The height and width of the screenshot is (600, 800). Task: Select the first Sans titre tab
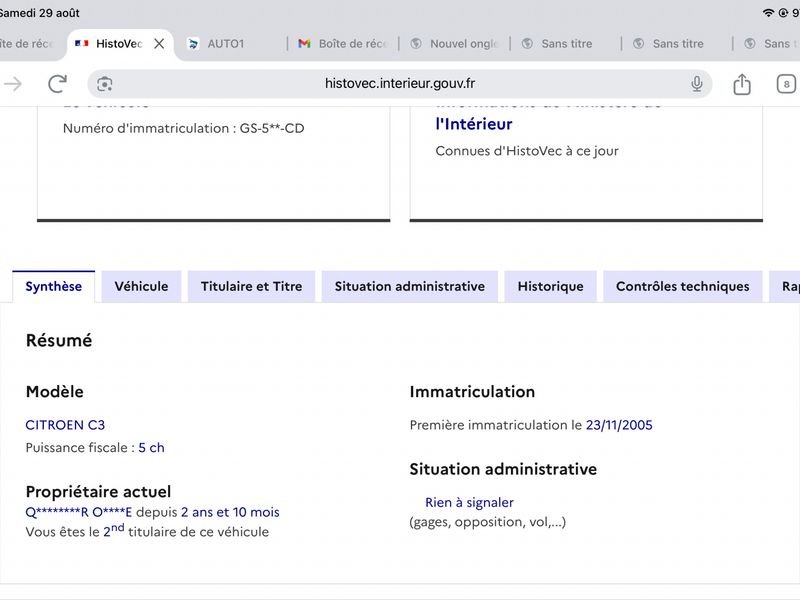point(565,44)
